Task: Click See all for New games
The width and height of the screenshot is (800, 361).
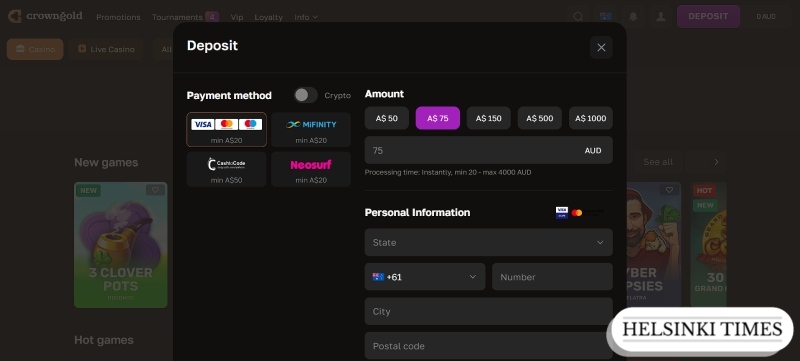Action: click(658, 162)
